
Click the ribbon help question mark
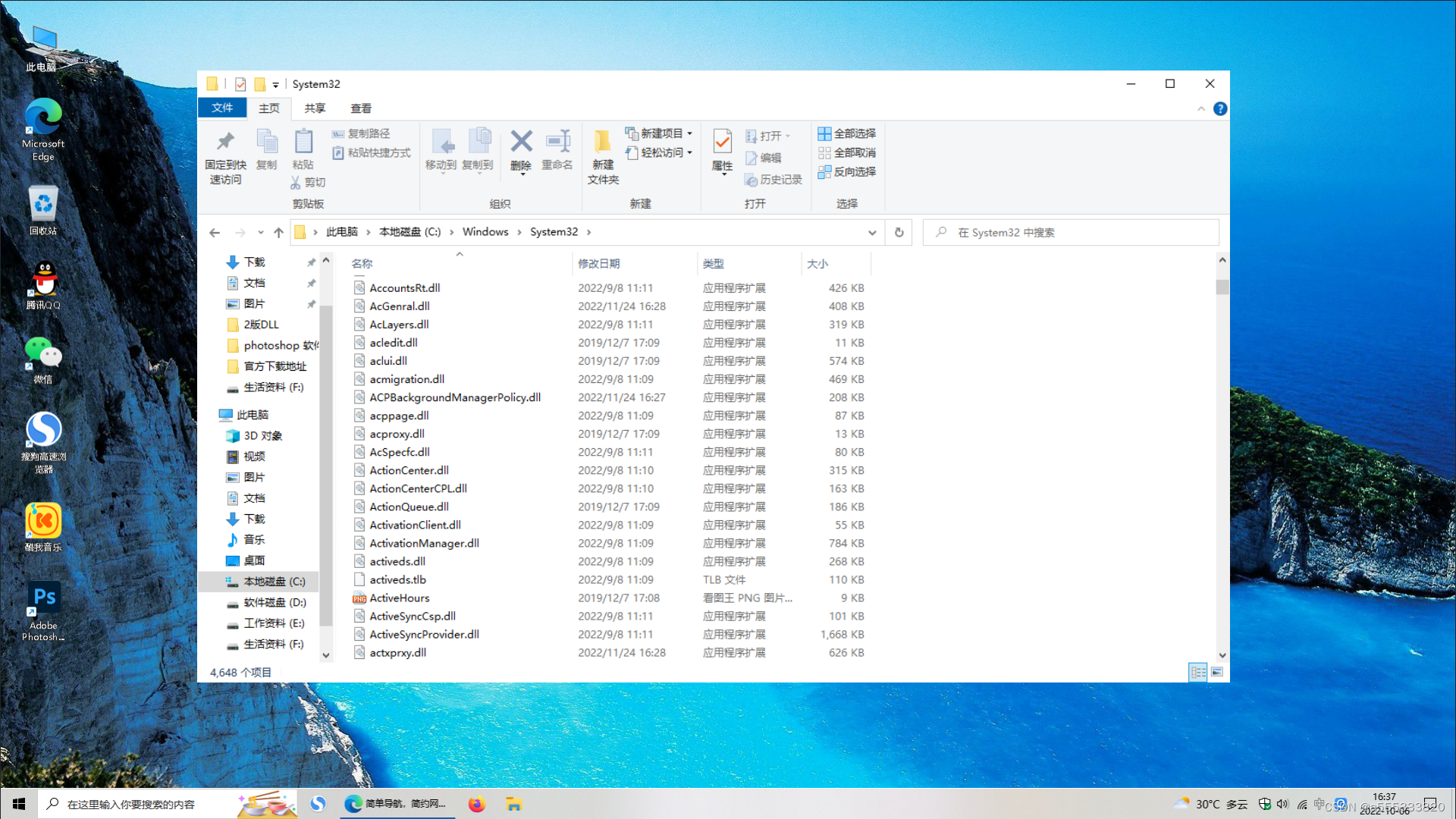1219,109
